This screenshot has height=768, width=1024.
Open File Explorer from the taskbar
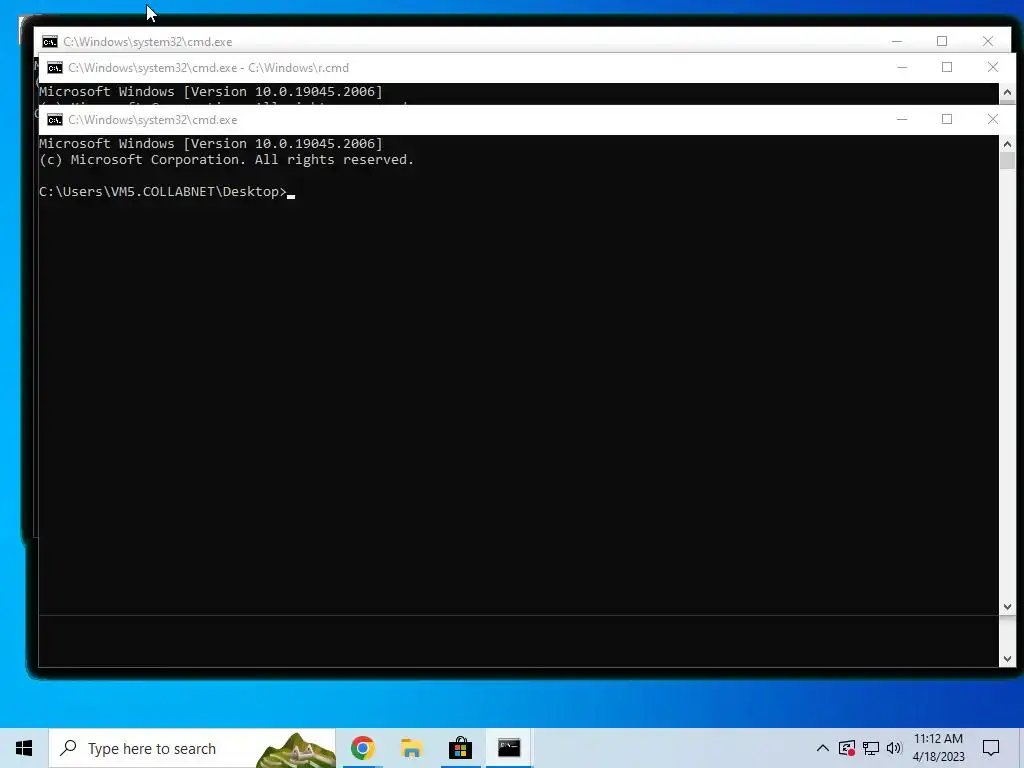pos(411,748)
